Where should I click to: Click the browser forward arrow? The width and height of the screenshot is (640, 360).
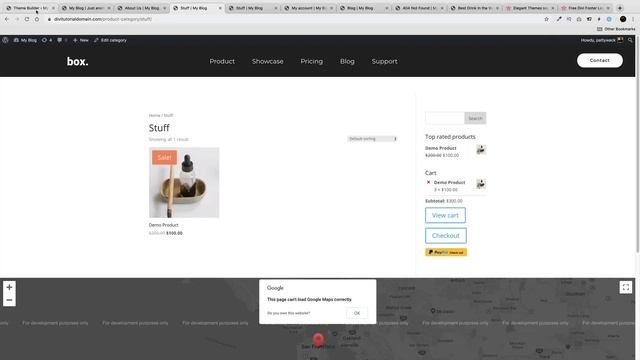[17, 19]
